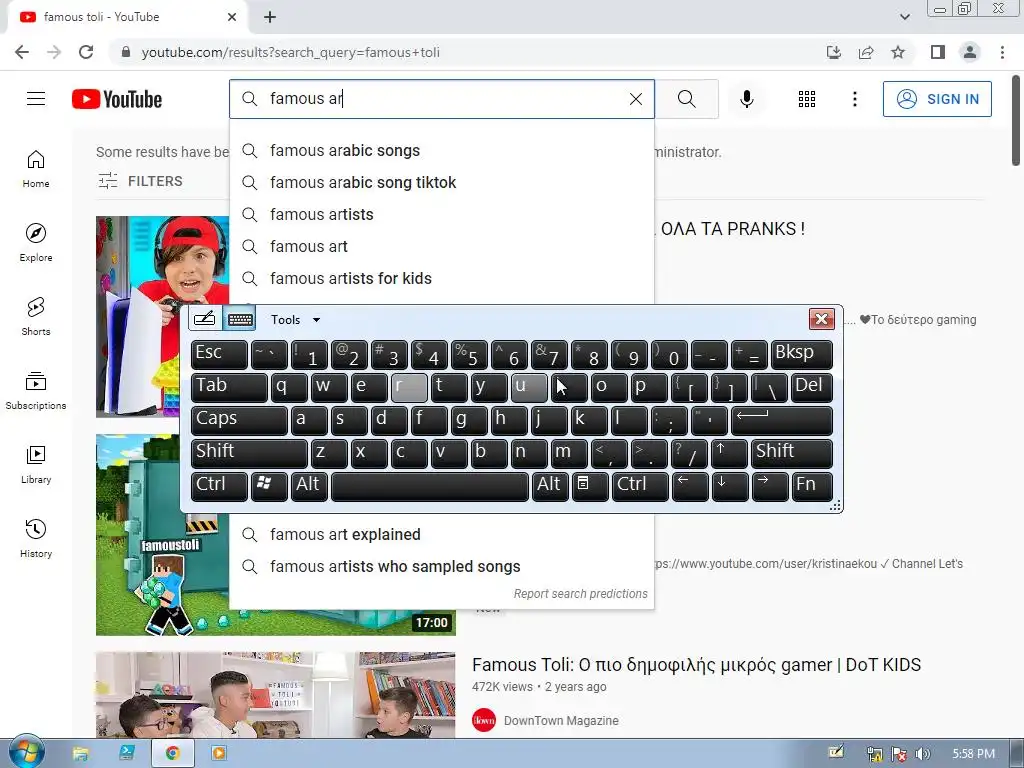Toggle the Chrome side panel
The width and height of the screenshot is (1024, 768).
[x=938, y=52]
